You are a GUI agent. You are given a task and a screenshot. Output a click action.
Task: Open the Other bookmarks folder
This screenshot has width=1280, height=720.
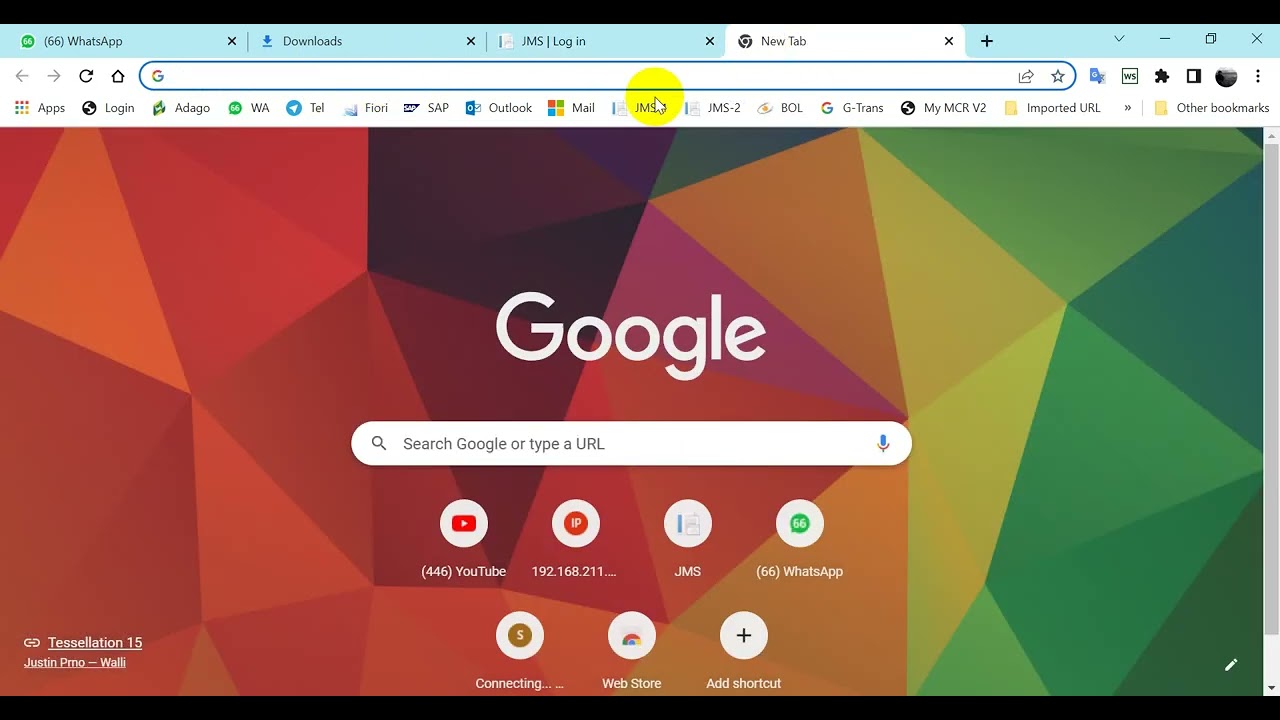pos(1211,108)
